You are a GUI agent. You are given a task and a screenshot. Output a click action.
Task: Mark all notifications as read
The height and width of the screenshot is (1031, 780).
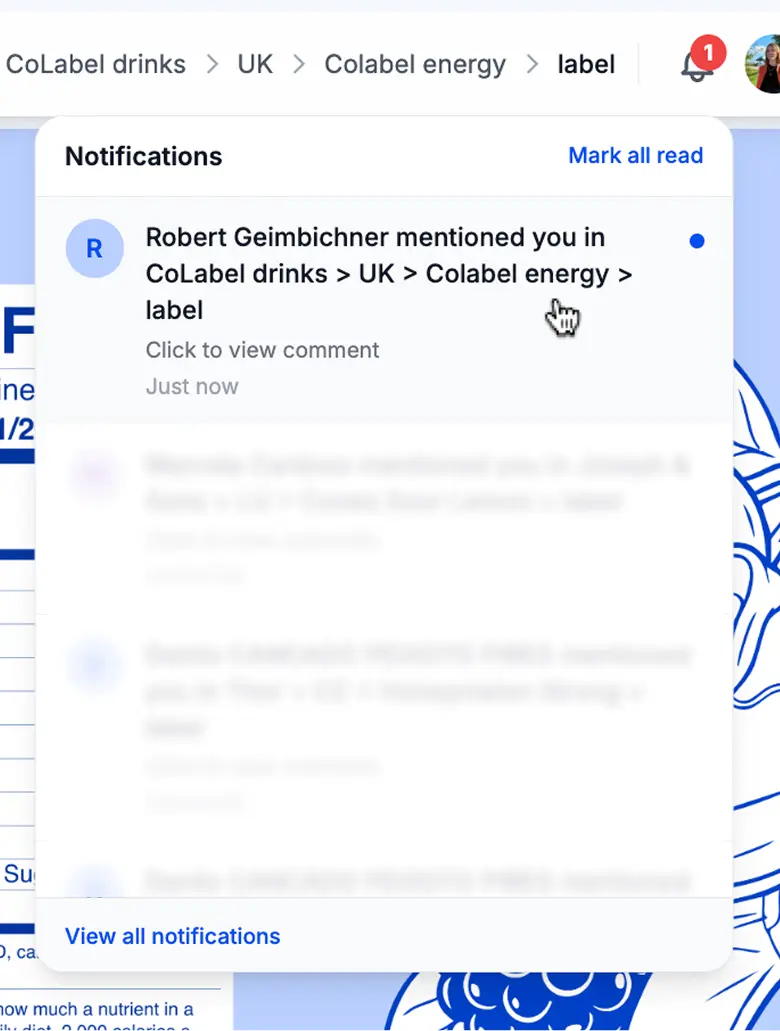[635, 156]
